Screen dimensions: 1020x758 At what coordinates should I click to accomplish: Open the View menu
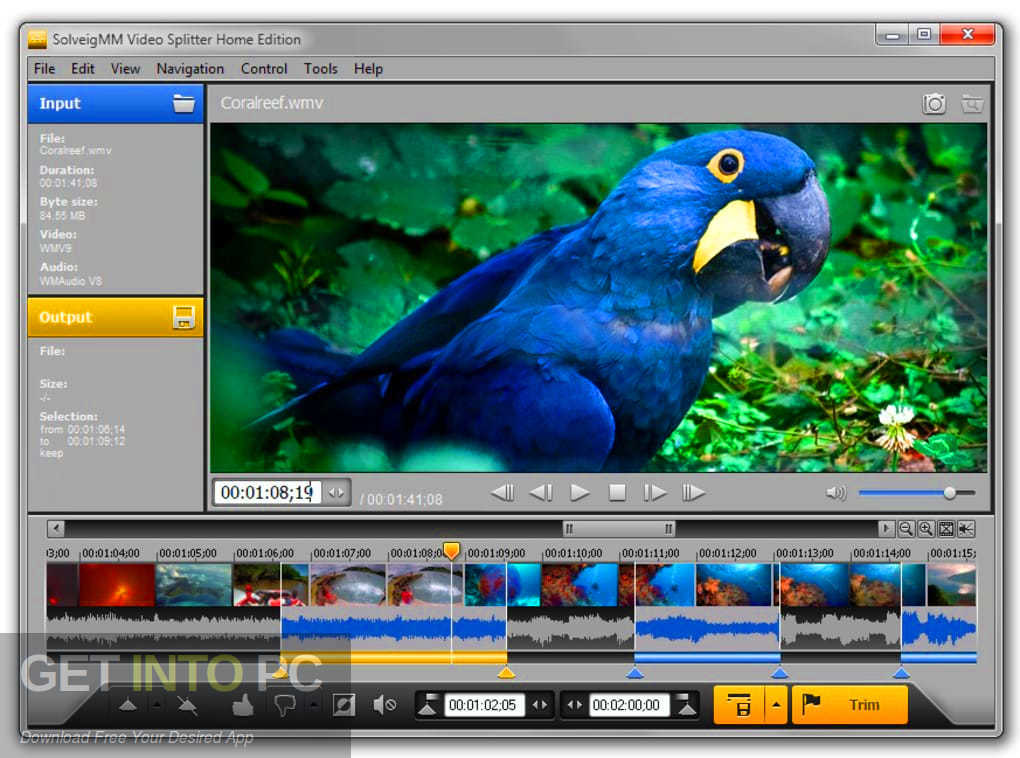pyautogui.click(x=125, y=69)
